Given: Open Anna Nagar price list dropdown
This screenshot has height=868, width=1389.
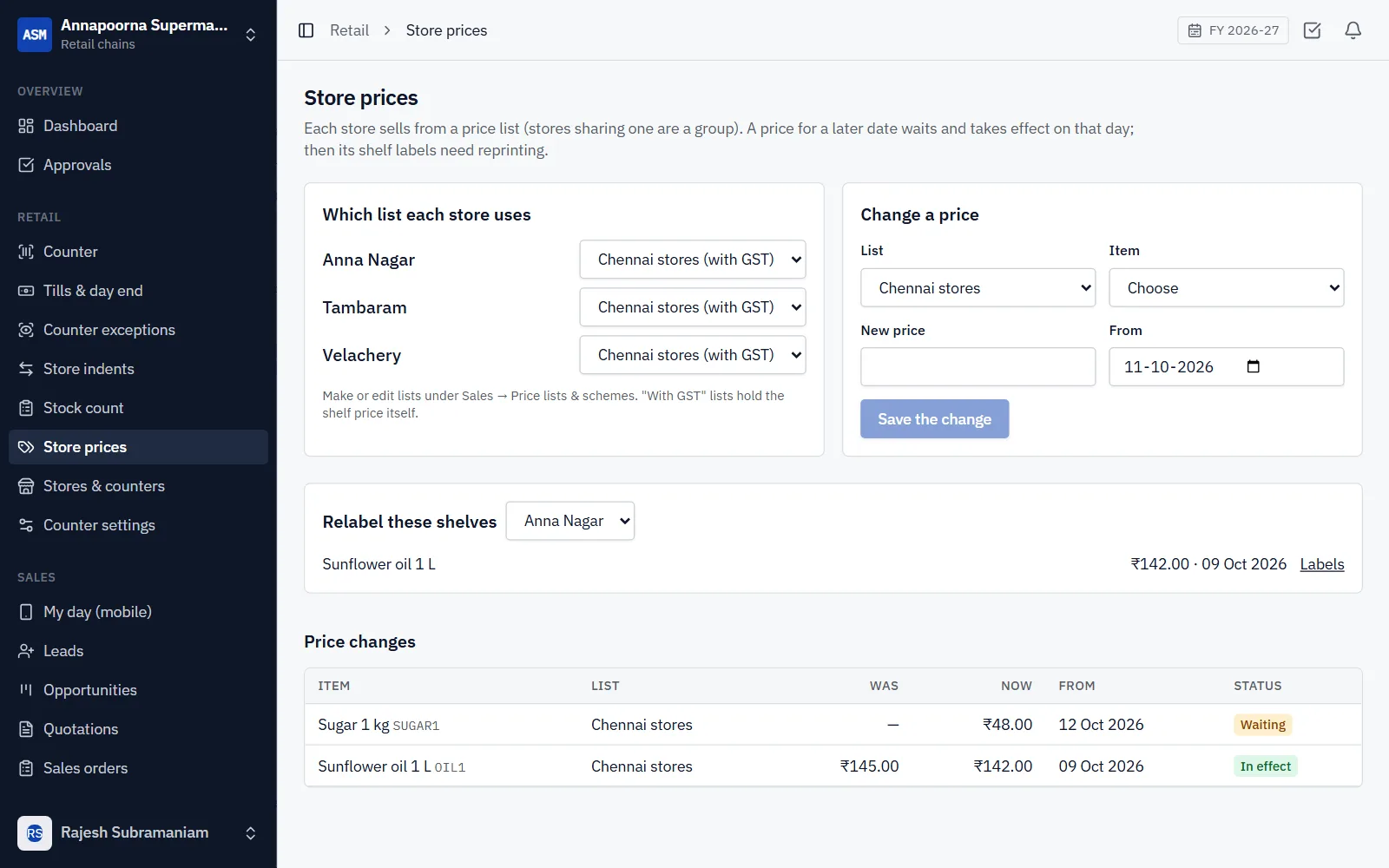Looking at the screenshot, I should tap(693, 260).
